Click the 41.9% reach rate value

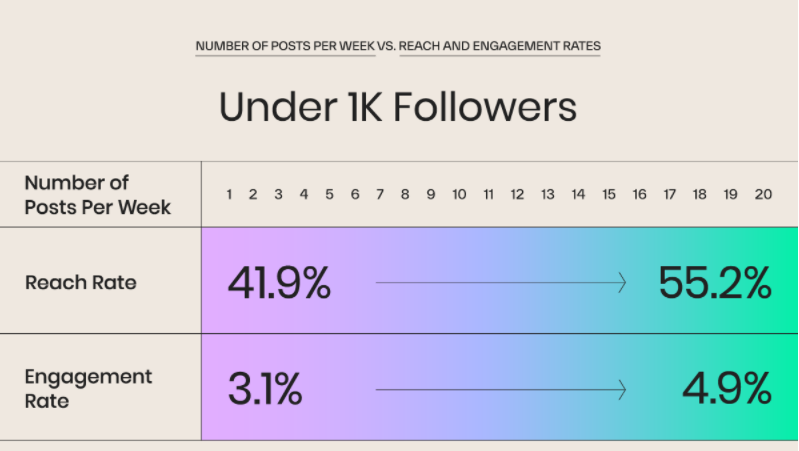[x=279, y=284]
